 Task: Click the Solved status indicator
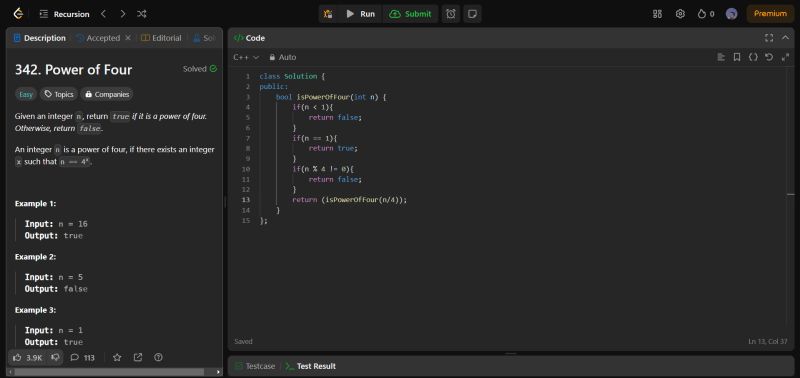[x=200, y=69]
